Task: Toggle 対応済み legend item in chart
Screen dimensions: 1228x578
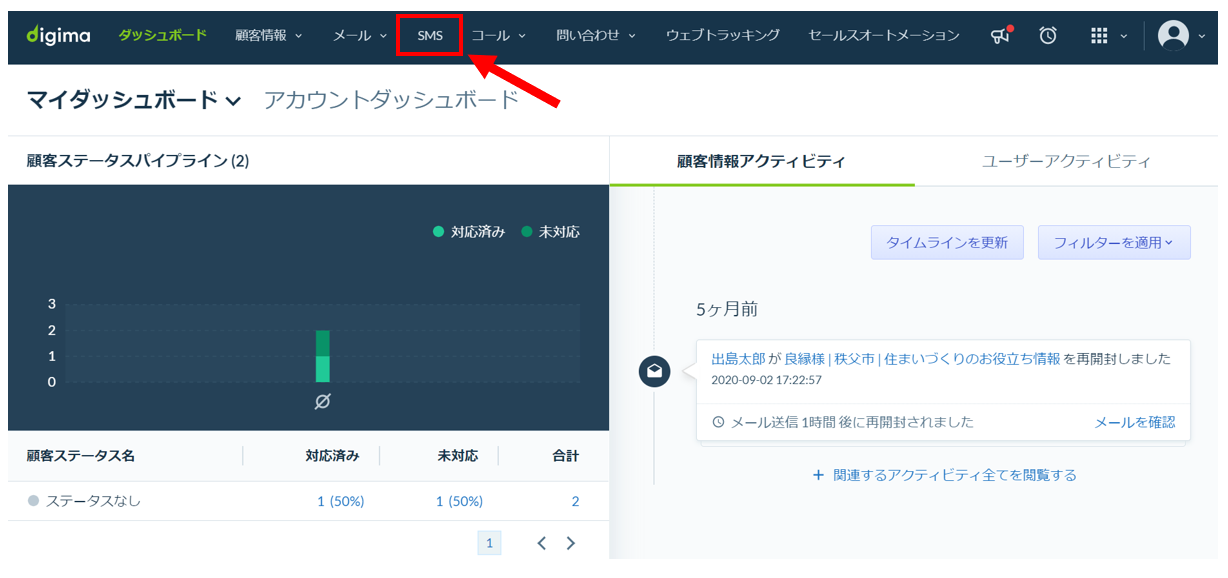Action: [469, 231]
